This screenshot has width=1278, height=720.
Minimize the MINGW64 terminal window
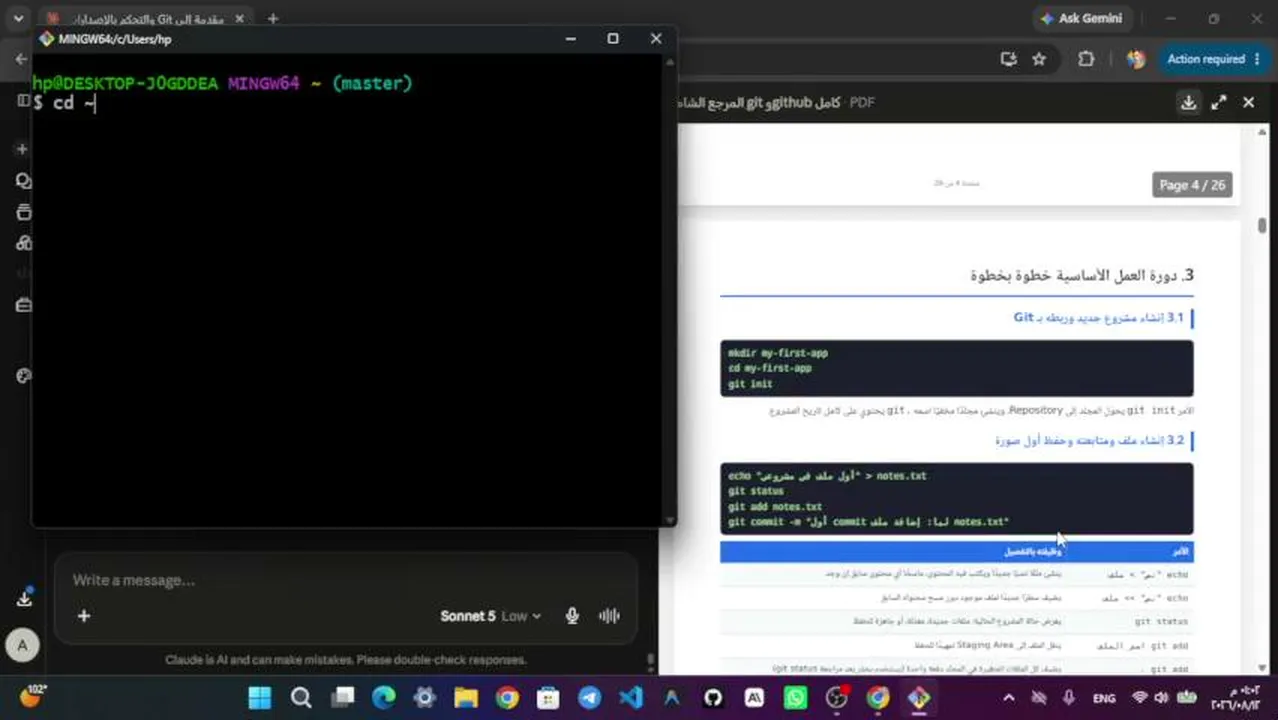pos(570,38)
